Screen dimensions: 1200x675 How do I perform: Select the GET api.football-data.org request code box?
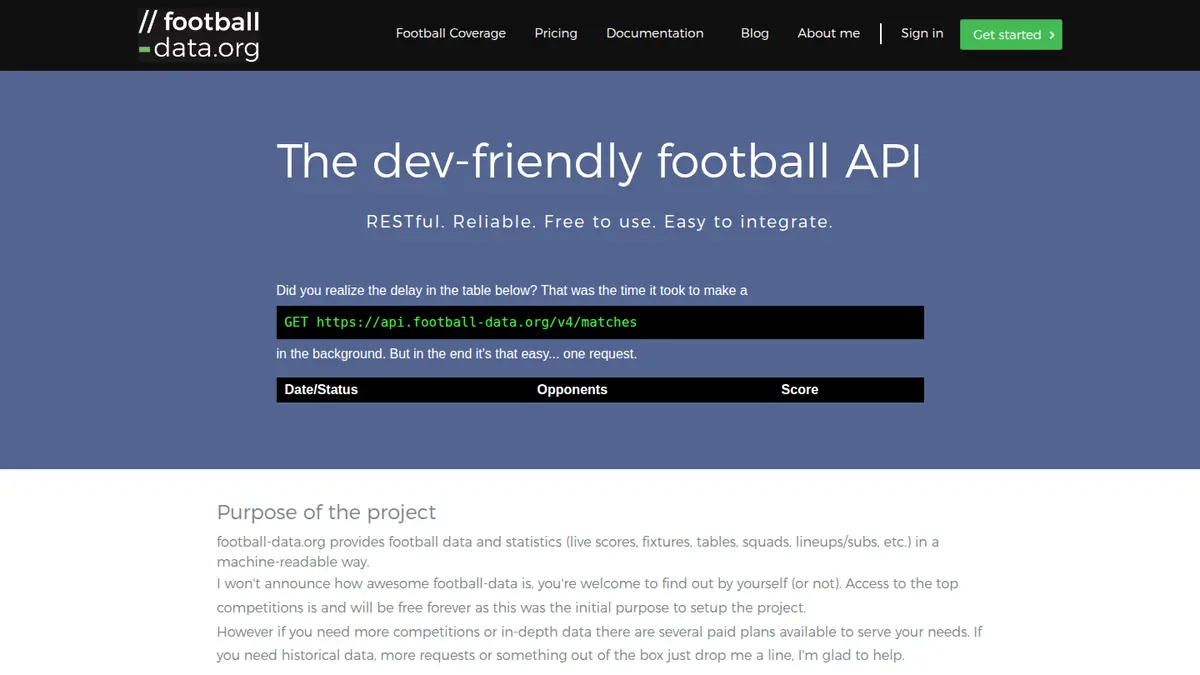click(x=600, y=322)
